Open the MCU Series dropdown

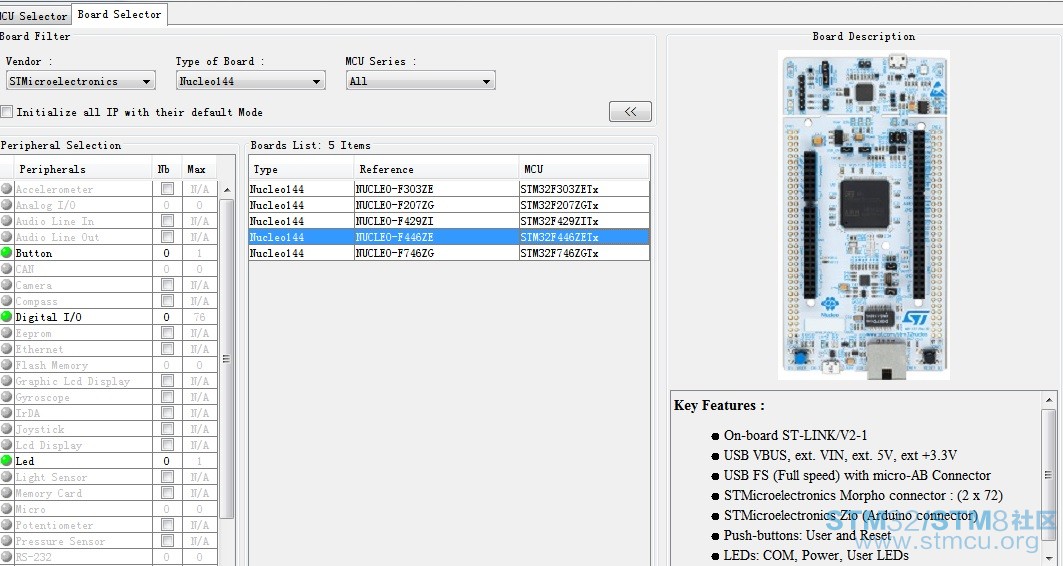pos(420,81)
